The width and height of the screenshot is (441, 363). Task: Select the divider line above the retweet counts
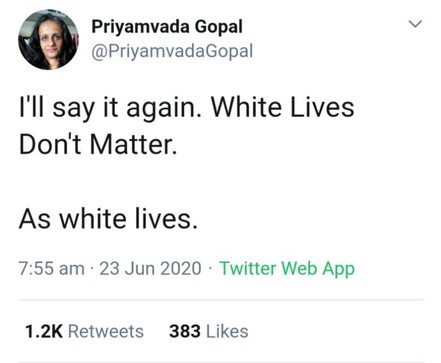[x=221, y=300]
